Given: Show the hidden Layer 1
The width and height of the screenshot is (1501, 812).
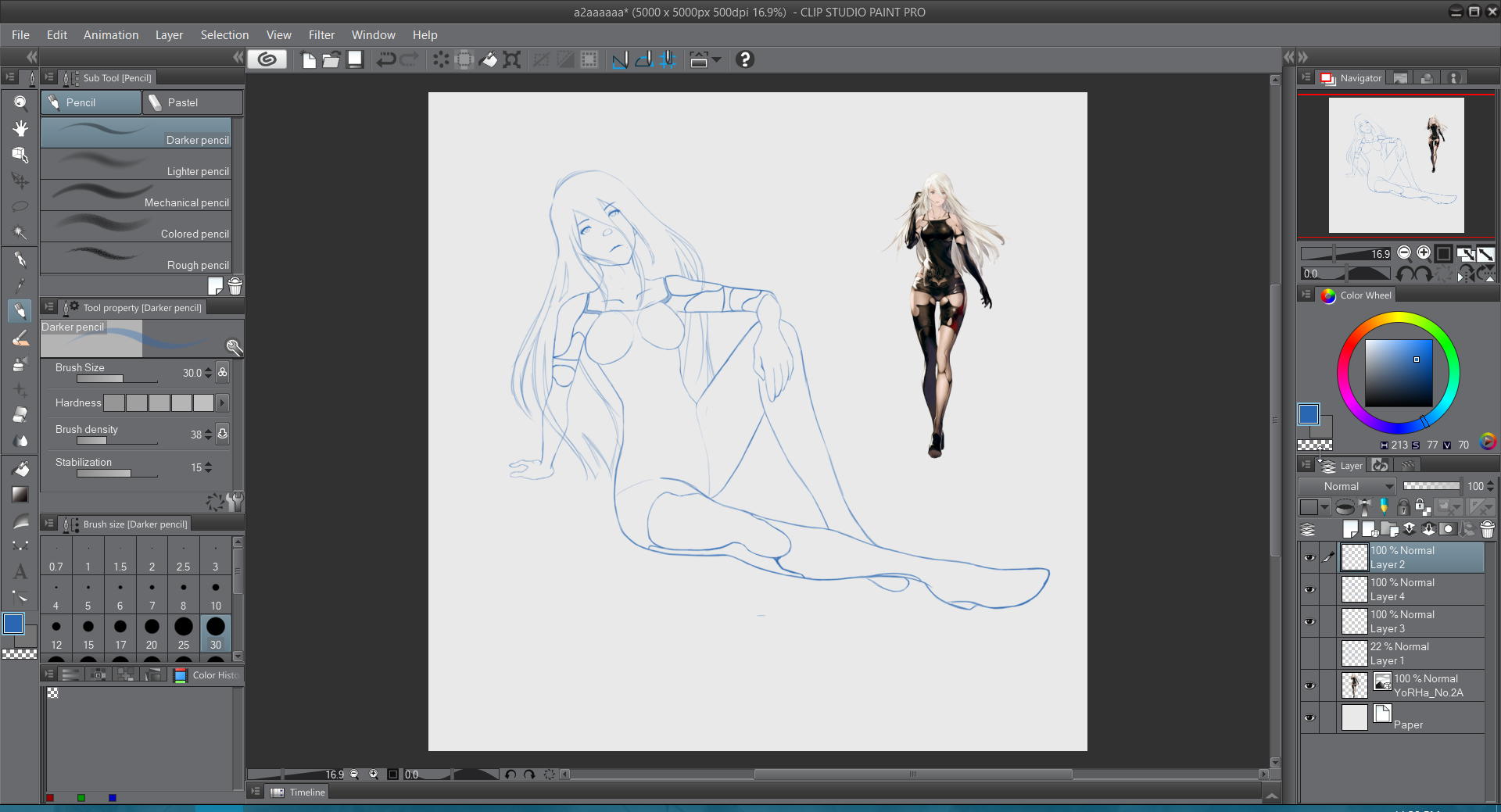Looking at the screenshot, I should [1309, 653].
